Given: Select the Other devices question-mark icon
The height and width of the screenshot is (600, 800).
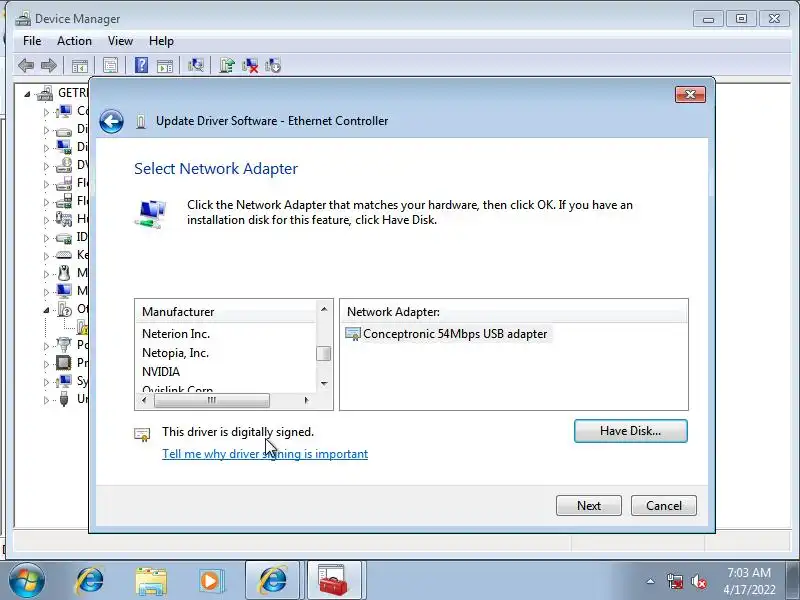Looking at the screenshot, I should coord(64,309).
